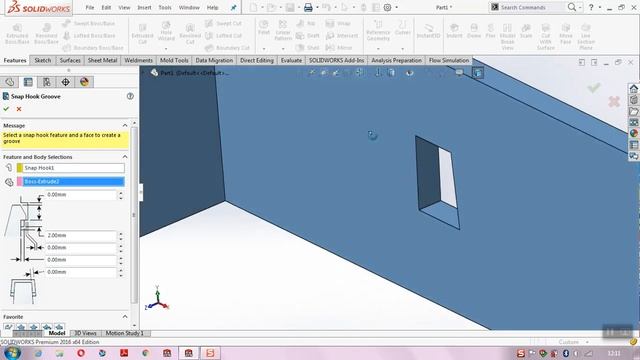This screenshot has height=360, width=640.
Task: Collapse the Favorite section
Action: point(125,317)
